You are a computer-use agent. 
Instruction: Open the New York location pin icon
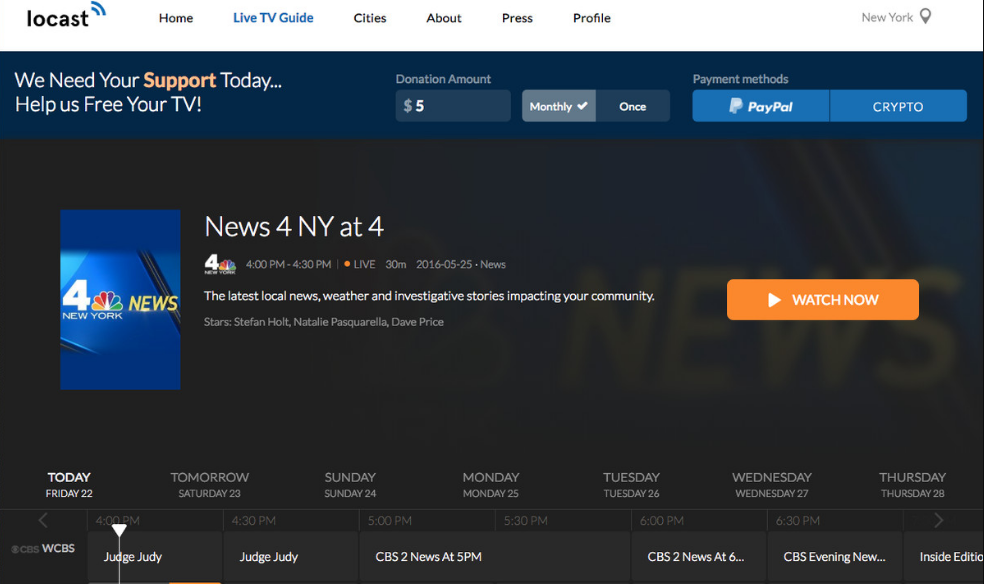[925, 16]
